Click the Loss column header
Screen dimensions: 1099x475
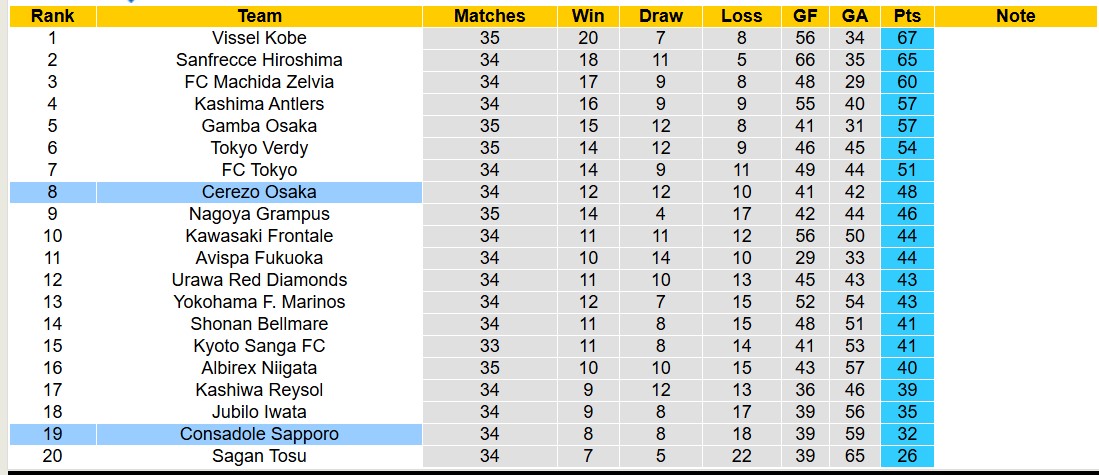[x=741, y=16]
